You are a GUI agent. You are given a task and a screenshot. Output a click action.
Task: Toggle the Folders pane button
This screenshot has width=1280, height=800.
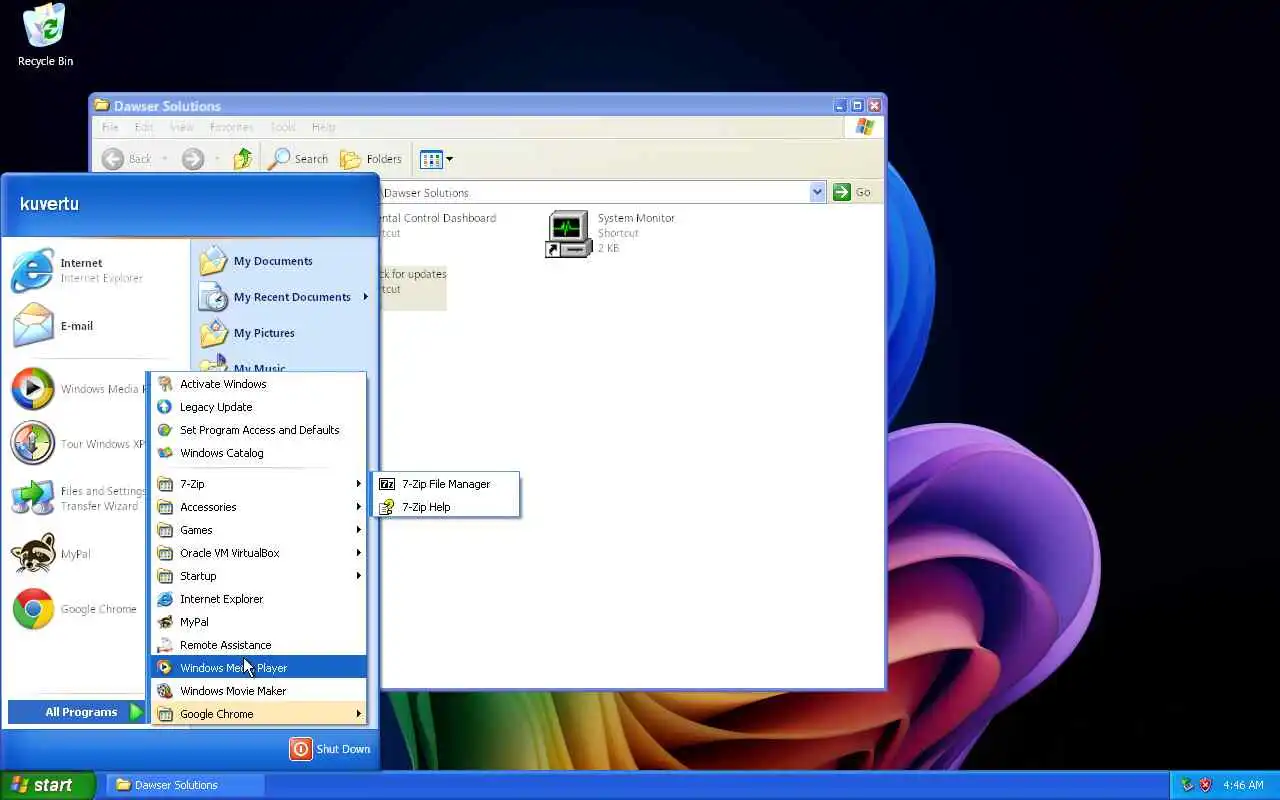pyautogui.click(x=371, y=159)
